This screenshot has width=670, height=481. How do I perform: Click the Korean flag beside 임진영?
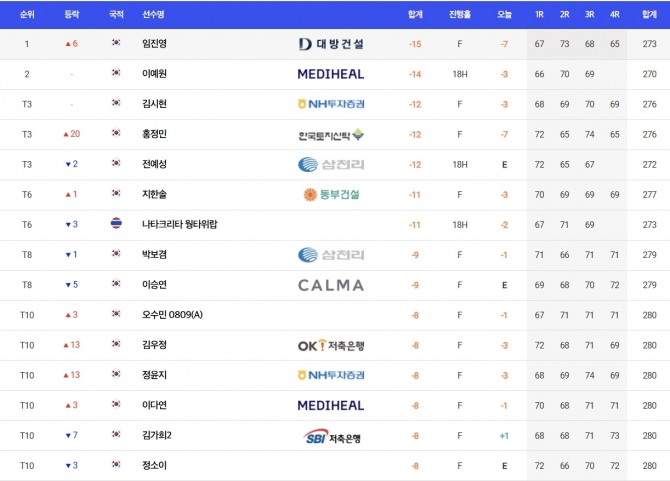[116, 44]
